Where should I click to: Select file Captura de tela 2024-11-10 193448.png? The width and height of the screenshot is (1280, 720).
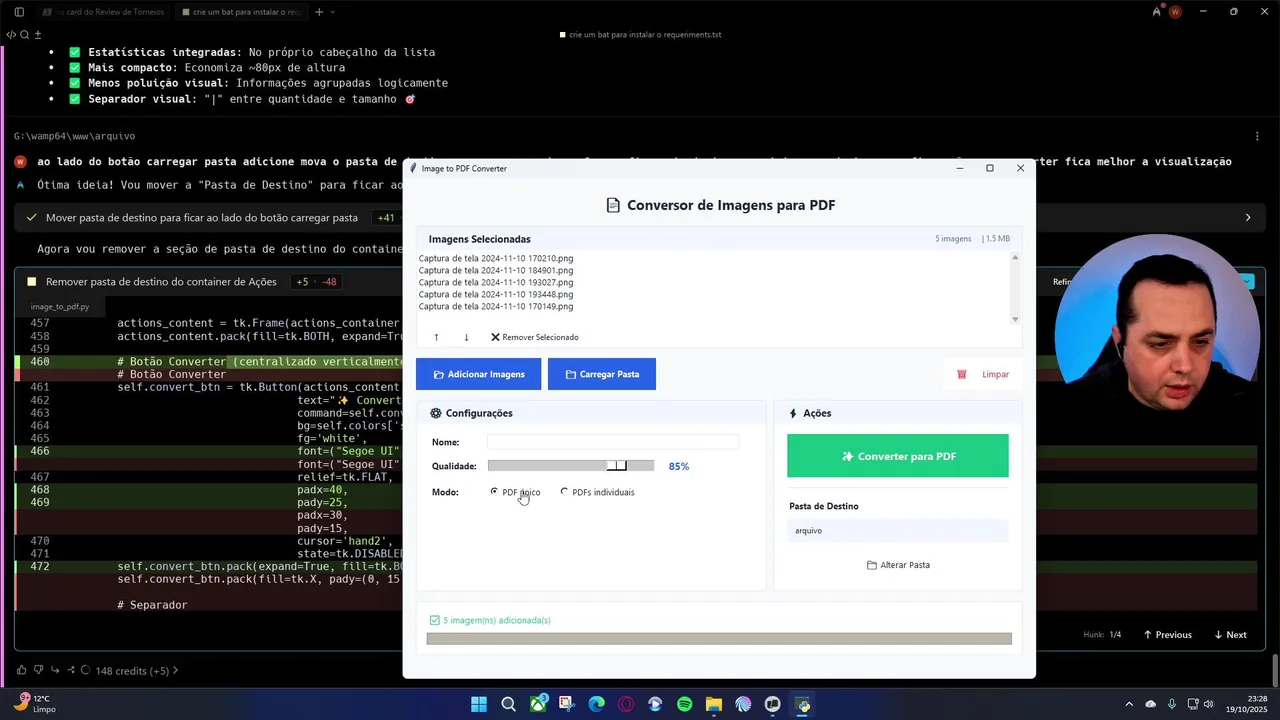click(x=496, y=294)
